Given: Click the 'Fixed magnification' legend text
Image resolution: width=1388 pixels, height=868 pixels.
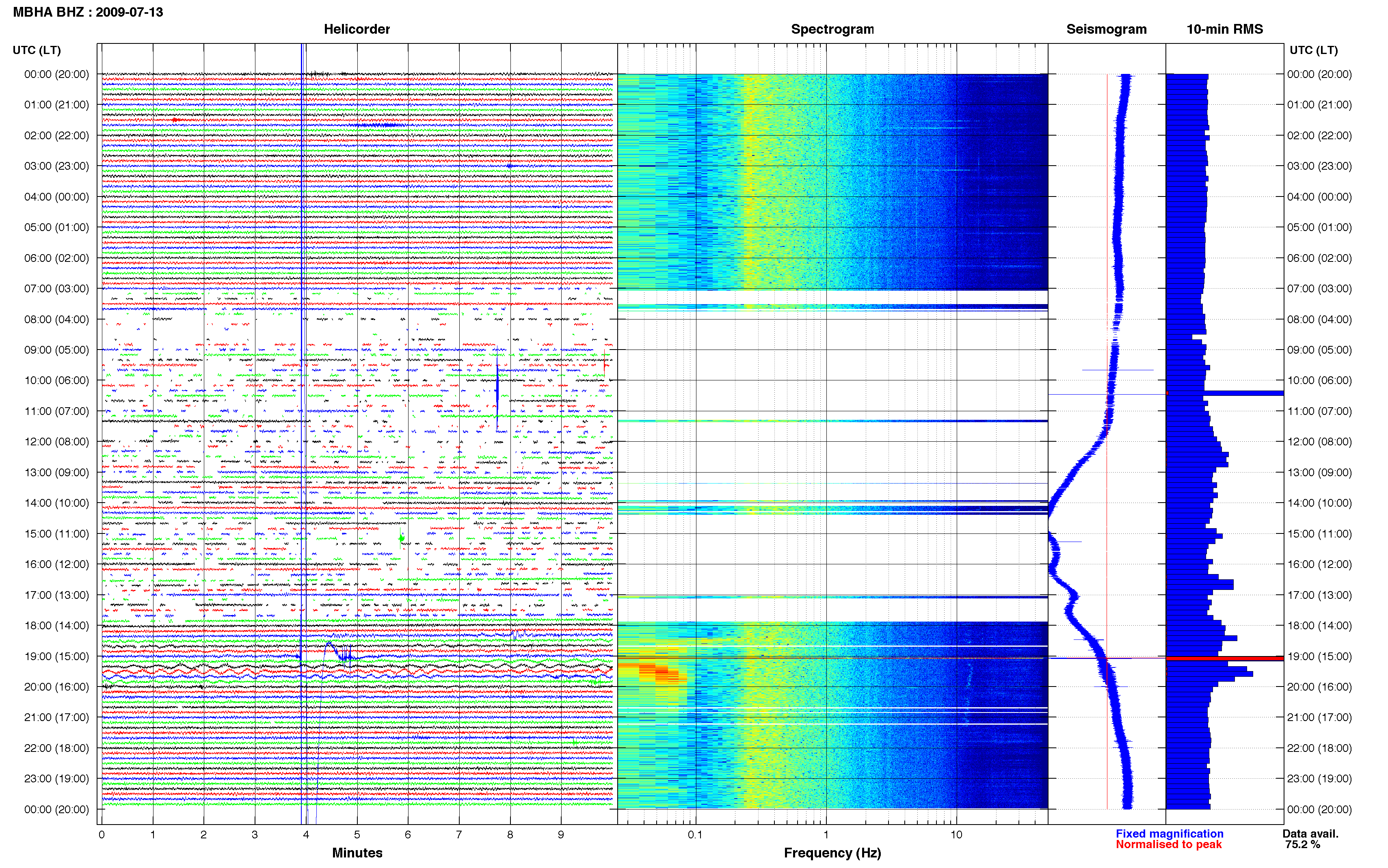Looking at the screenshot, I should coord(1169,833).
